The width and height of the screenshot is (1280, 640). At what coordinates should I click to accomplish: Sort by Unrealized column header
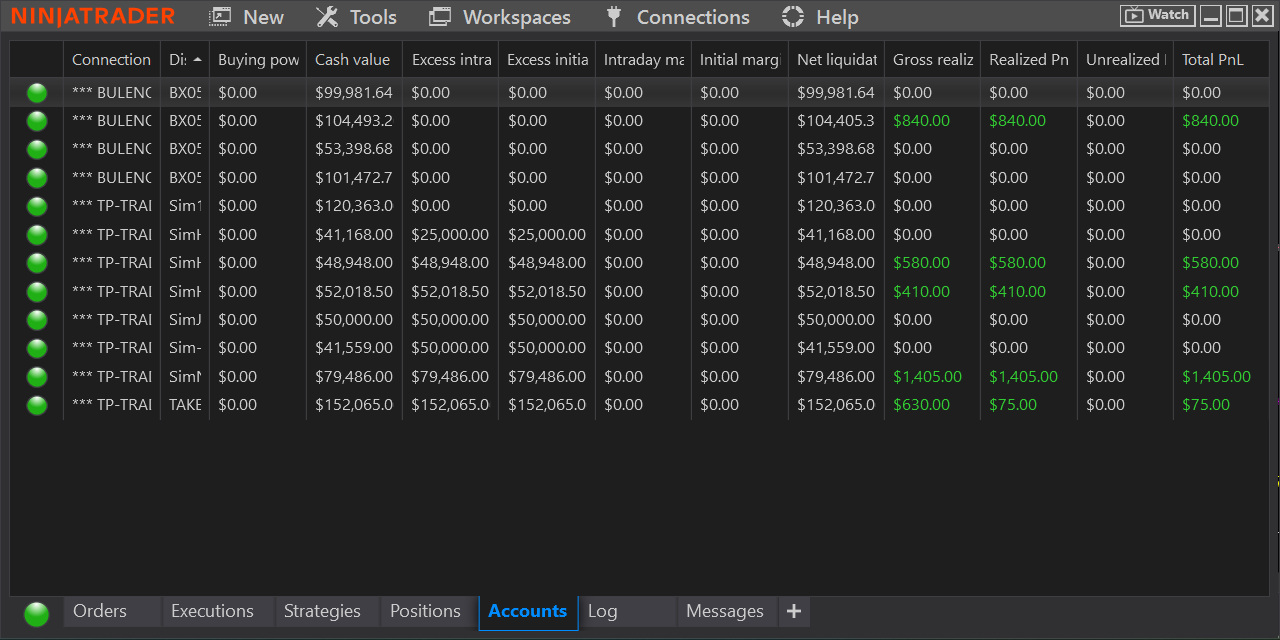1126,60
